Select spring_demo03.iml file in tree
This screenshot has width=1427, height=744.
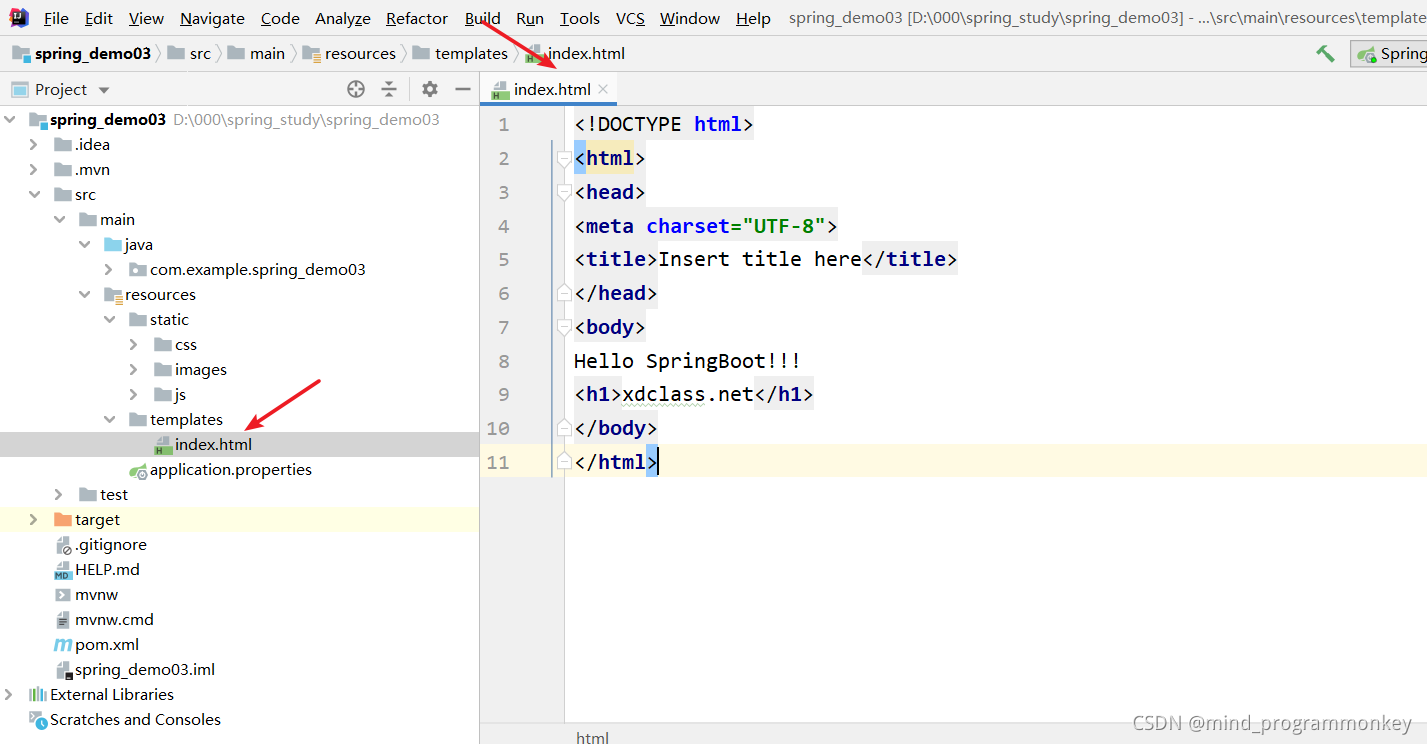(x=145, y=669)
